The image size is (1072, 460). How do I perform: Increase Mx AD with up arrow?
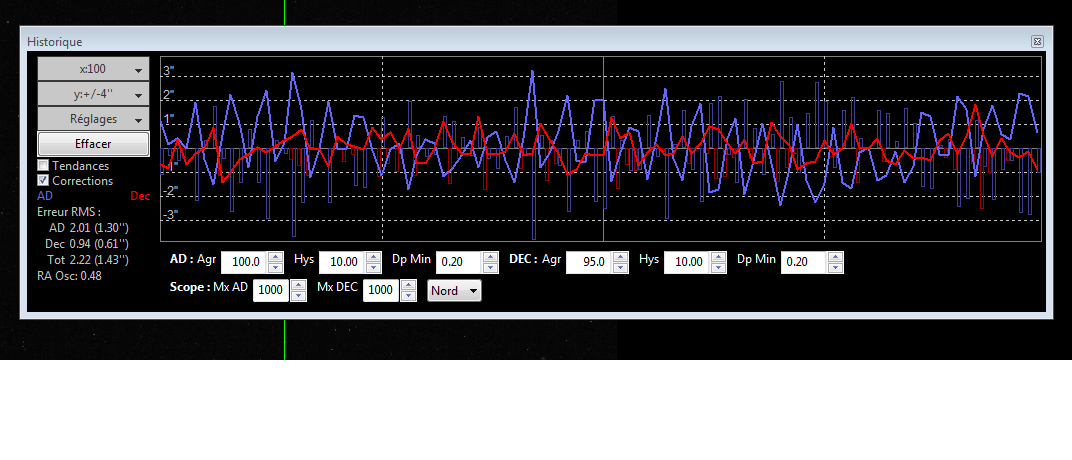pos(298,285)
